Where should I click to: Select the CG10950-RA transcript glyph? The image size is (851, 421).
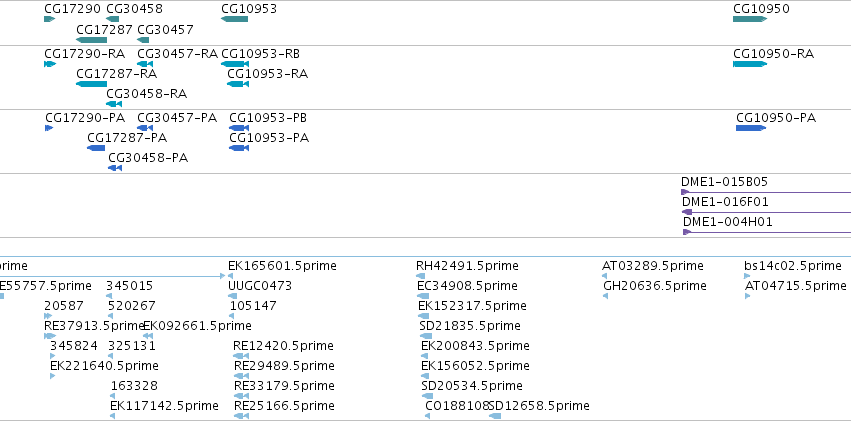pyautogui.click(x=750, y=64)
